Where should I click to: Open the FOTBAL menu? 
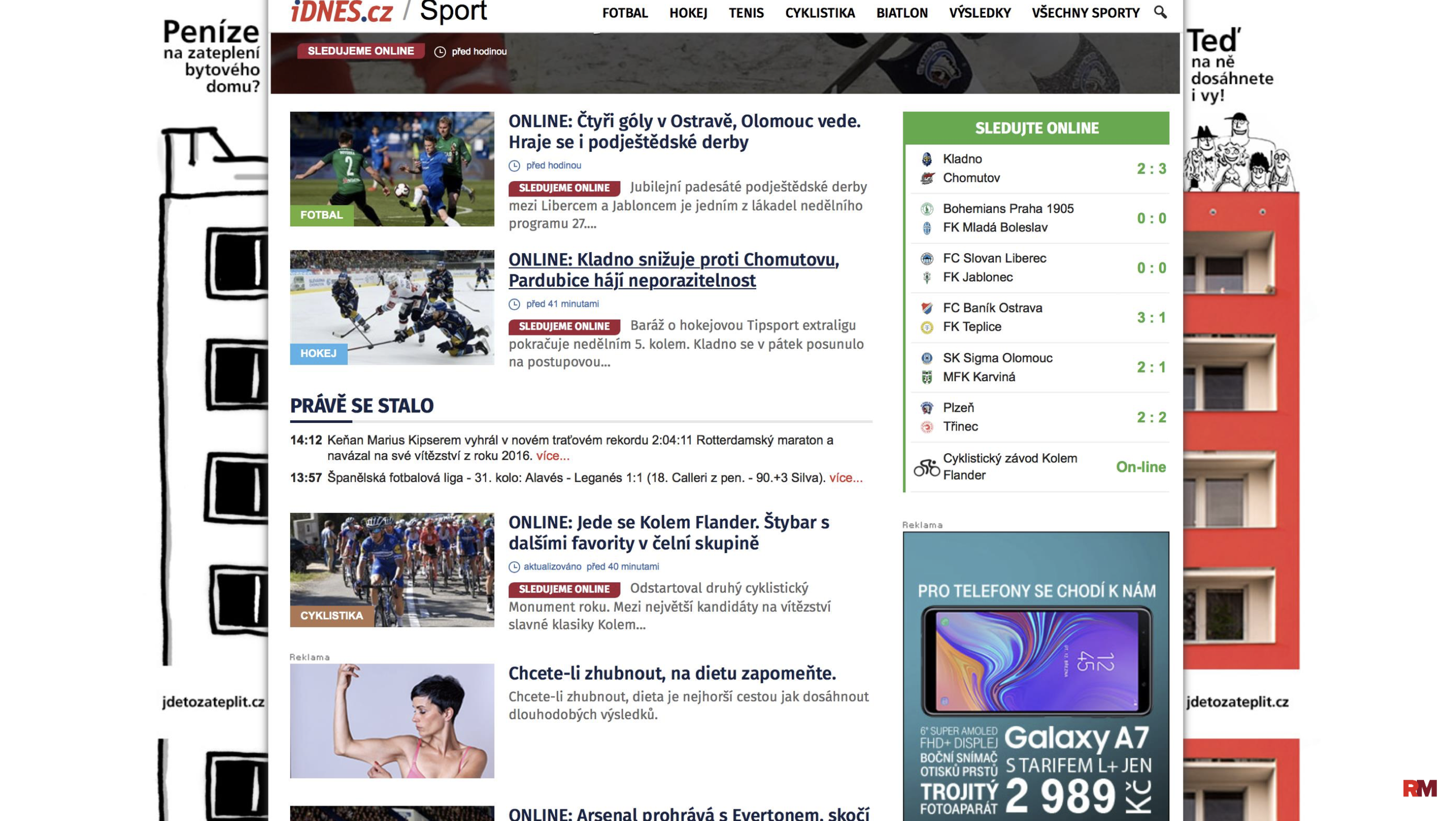pos(625,13)
